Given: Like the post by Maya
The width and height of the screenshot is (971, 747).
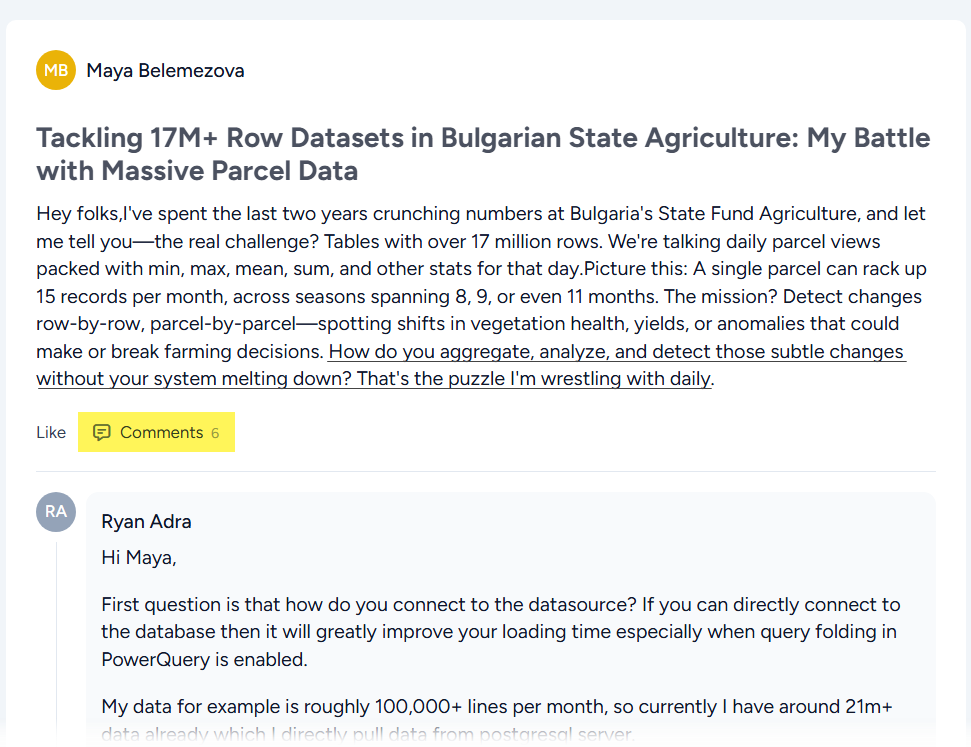Looking at the screenshot, I should (x=51, y=433).
